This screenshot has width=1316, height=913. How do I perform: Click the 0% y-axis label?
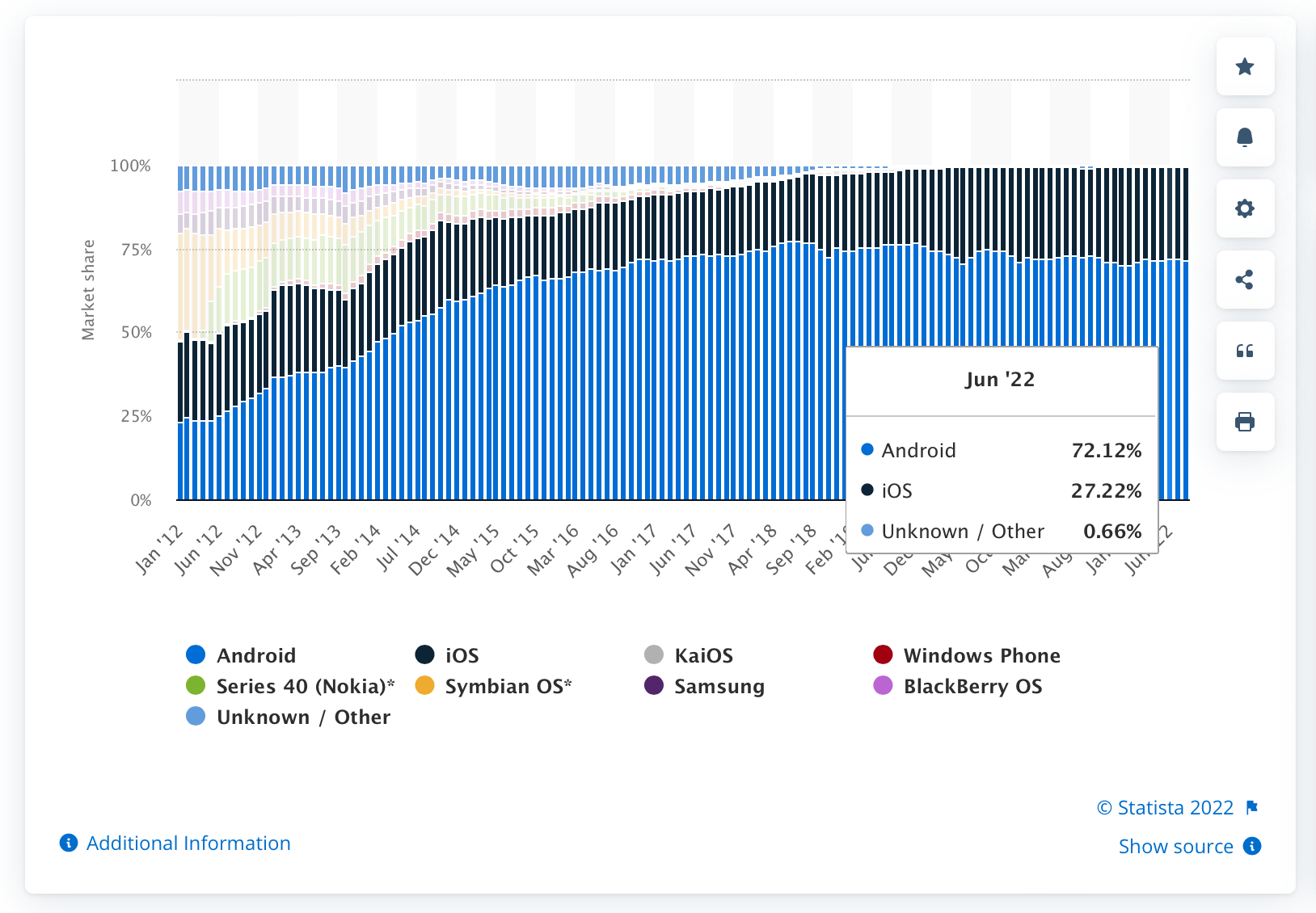click(x=141, y=500)
